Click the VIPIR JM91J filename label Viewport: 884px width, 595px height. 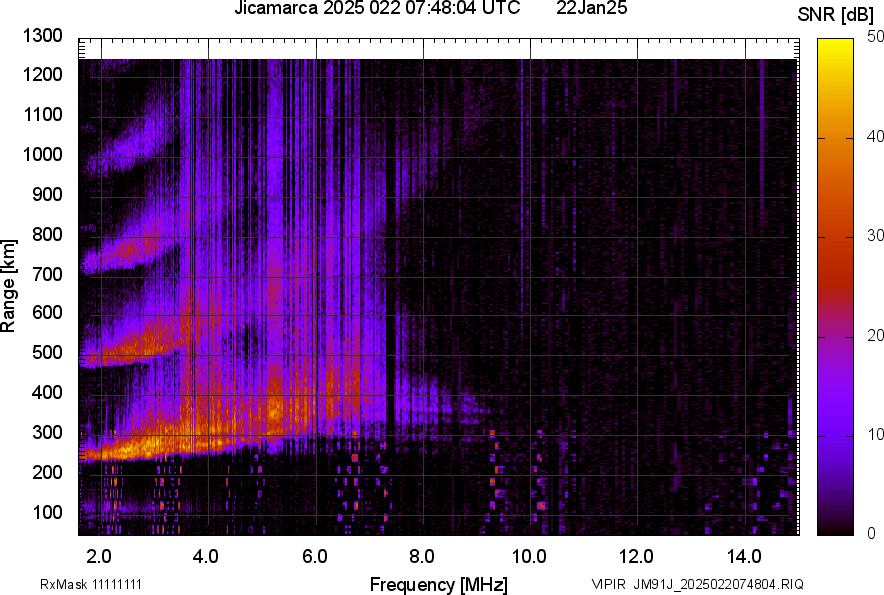point(697,584)
